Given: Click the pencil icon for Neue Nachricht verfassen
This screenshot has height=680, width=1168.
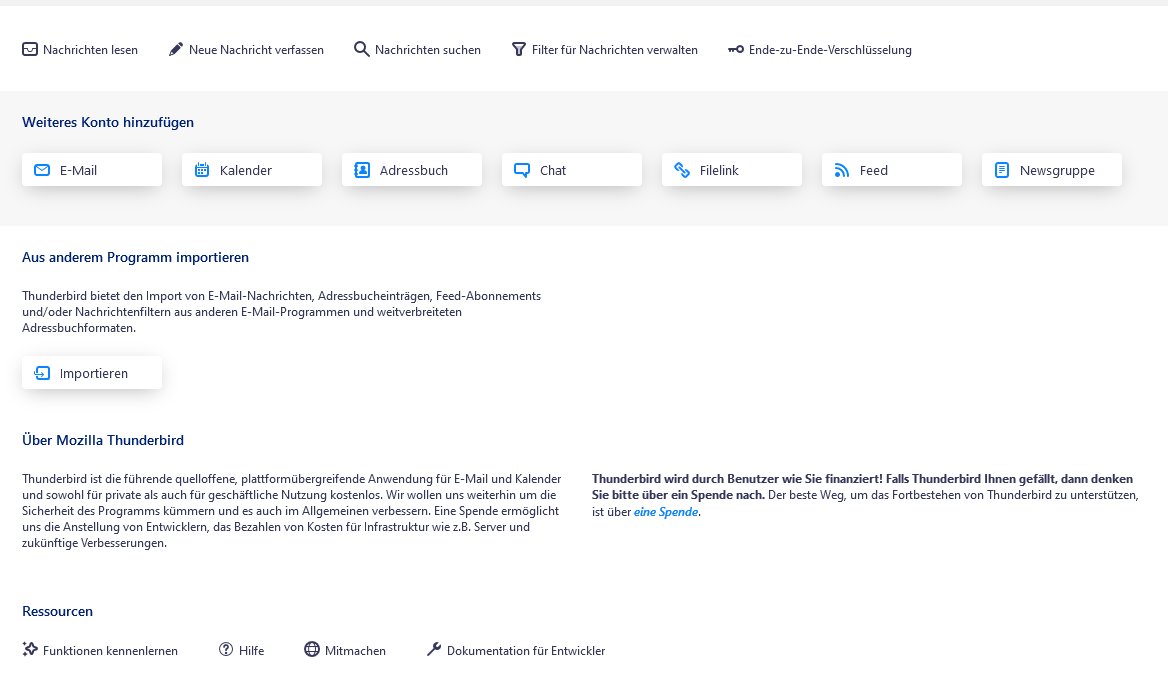Looking at the screenshot, I should tap(176, 49).
